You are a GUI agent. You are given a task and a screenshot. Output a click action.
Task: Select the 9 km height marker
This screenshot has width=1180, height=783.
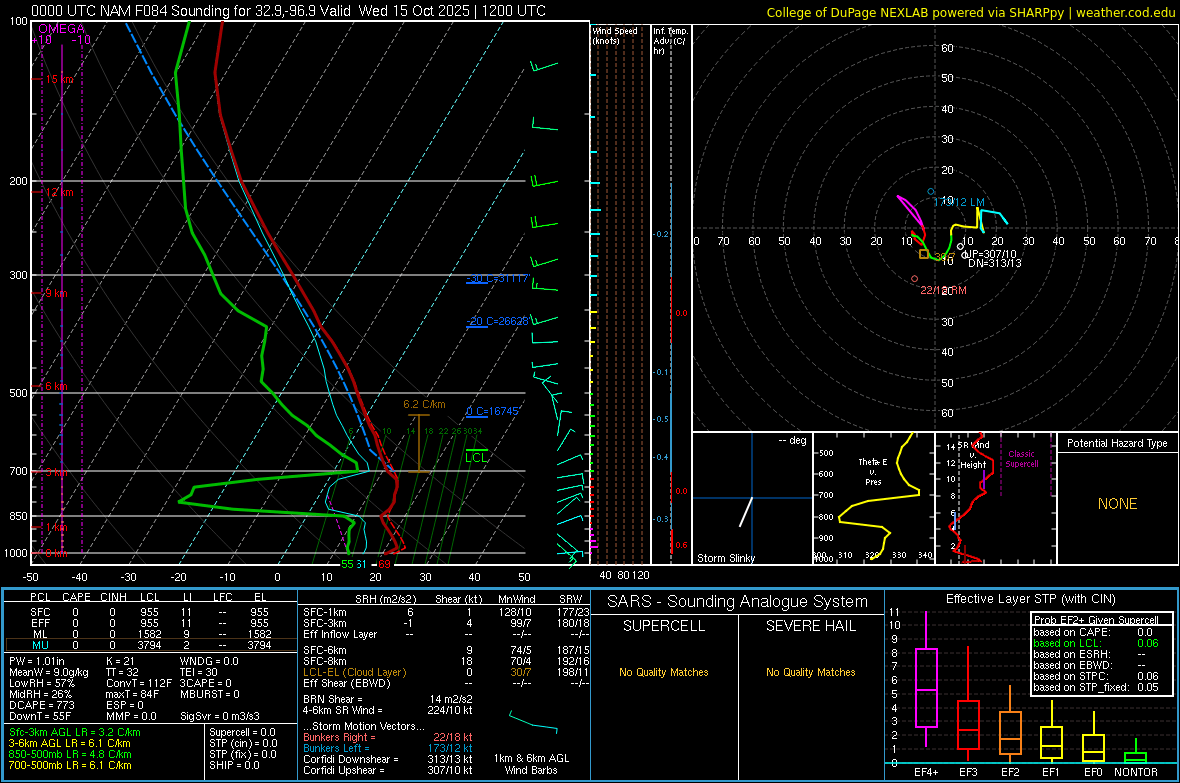(x=56, y=293)
